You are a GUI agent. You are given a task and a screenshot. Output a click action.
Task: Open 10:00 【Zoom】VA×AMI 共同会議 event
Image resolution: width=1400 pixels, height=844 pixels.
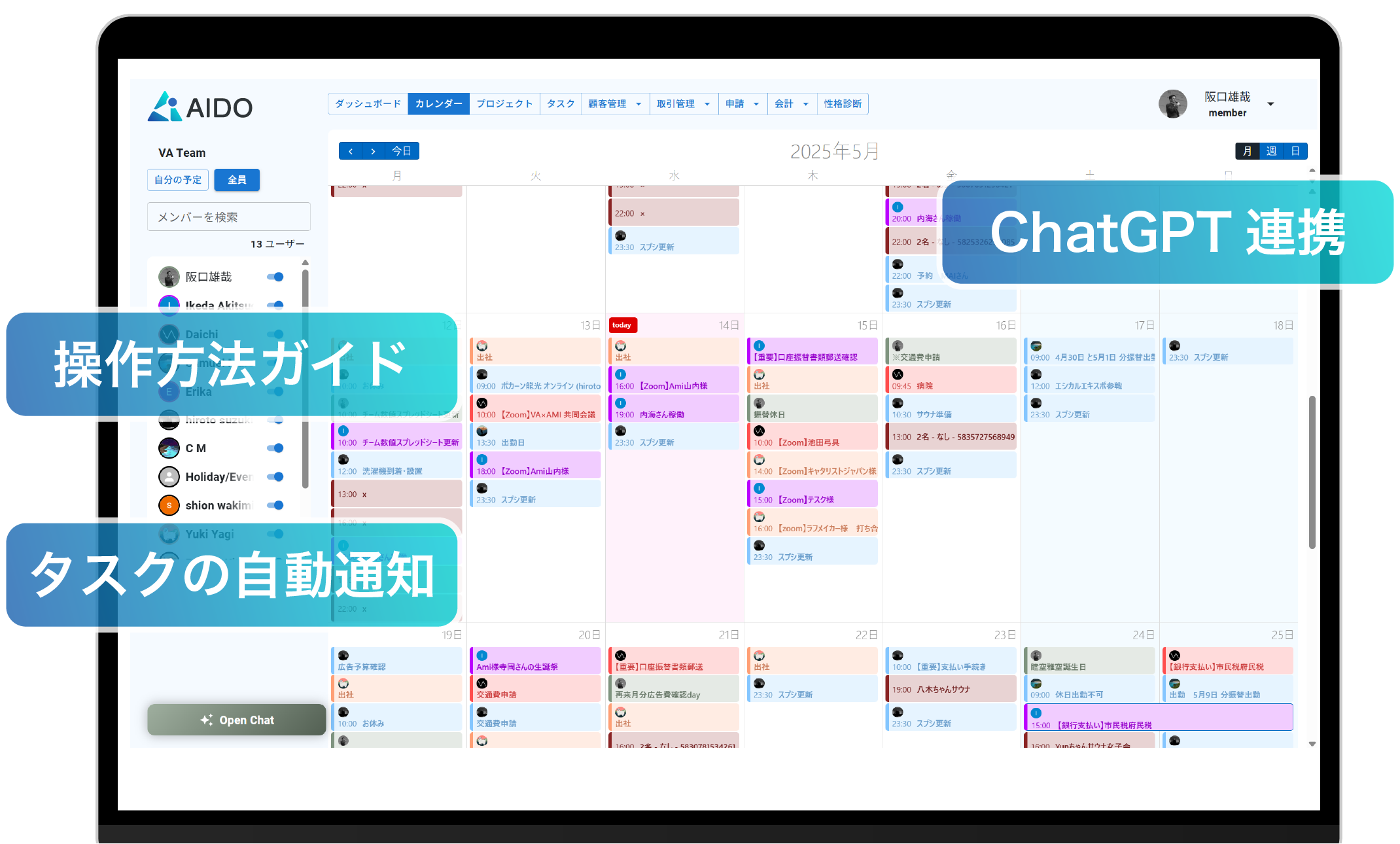click(535, 409)
